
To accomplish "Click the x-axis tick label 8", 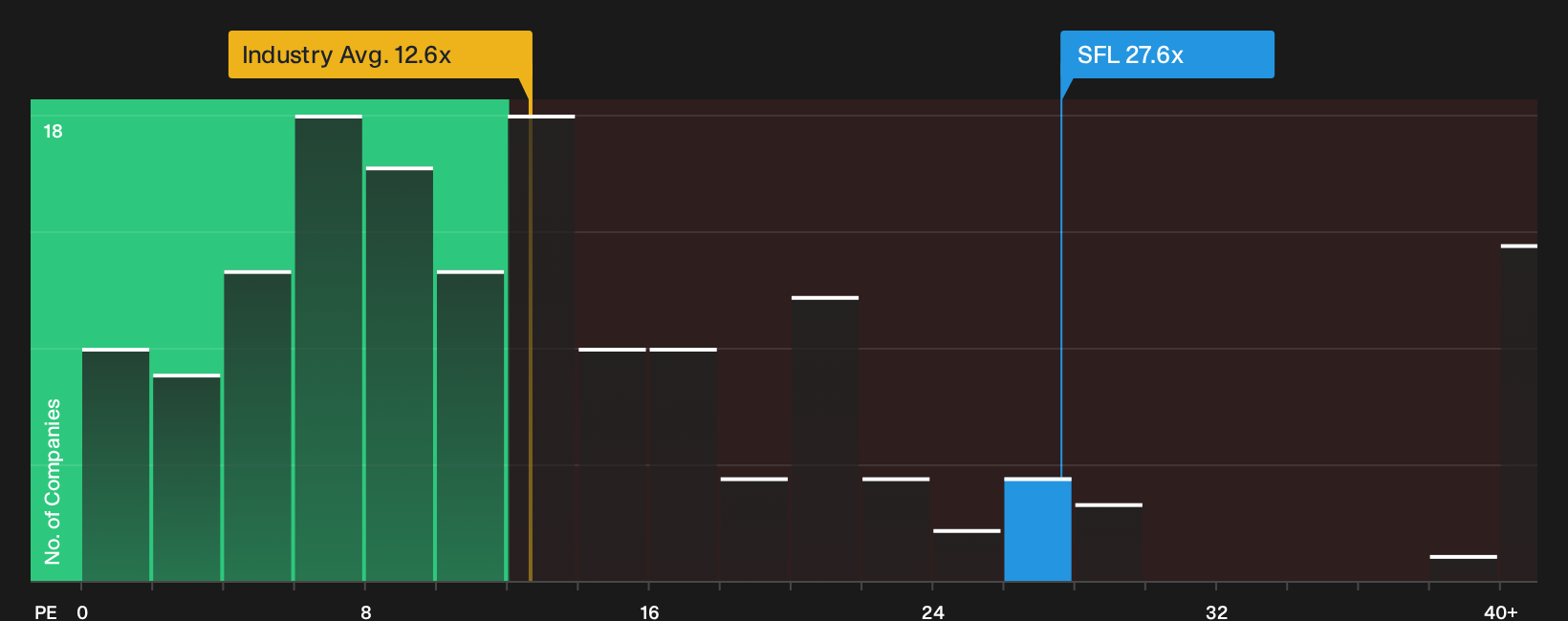I will click(x=366, y=612).
